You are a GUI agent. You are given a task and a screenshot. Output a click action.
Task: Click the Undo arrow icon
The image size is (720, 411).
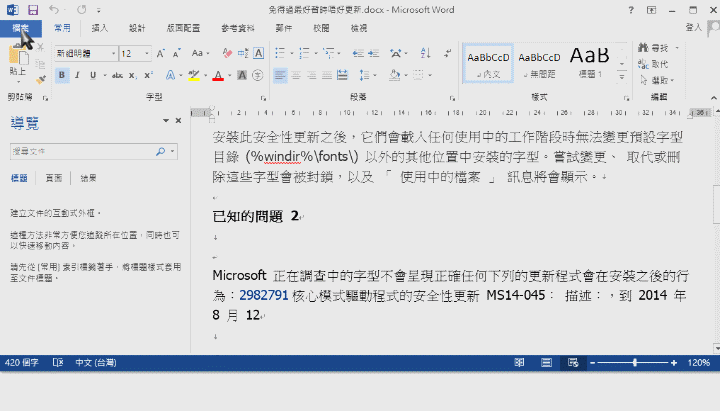(54, 10)
